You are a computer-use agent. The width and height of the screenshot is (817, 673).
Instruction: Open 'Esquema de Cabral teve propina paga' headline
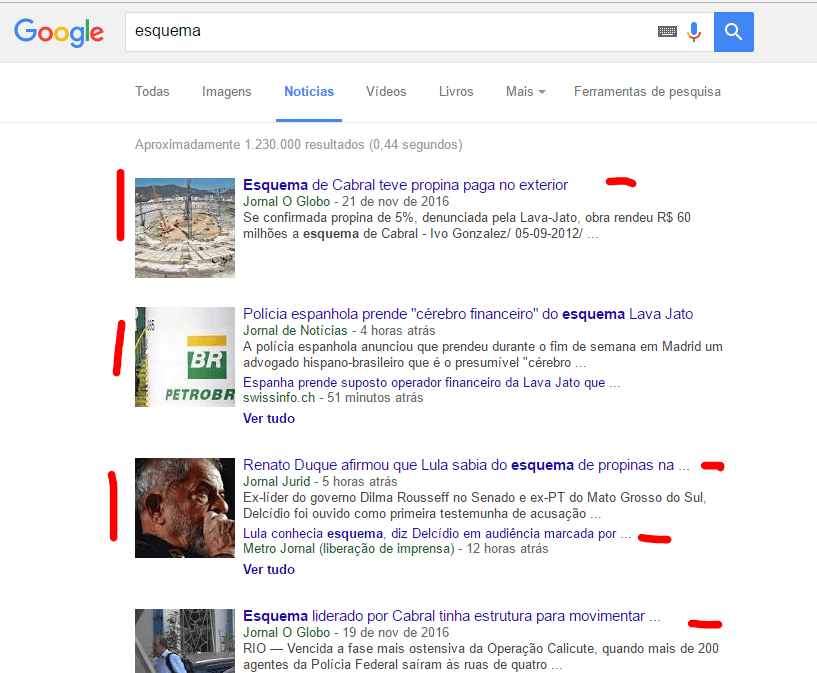pos(405,185)
